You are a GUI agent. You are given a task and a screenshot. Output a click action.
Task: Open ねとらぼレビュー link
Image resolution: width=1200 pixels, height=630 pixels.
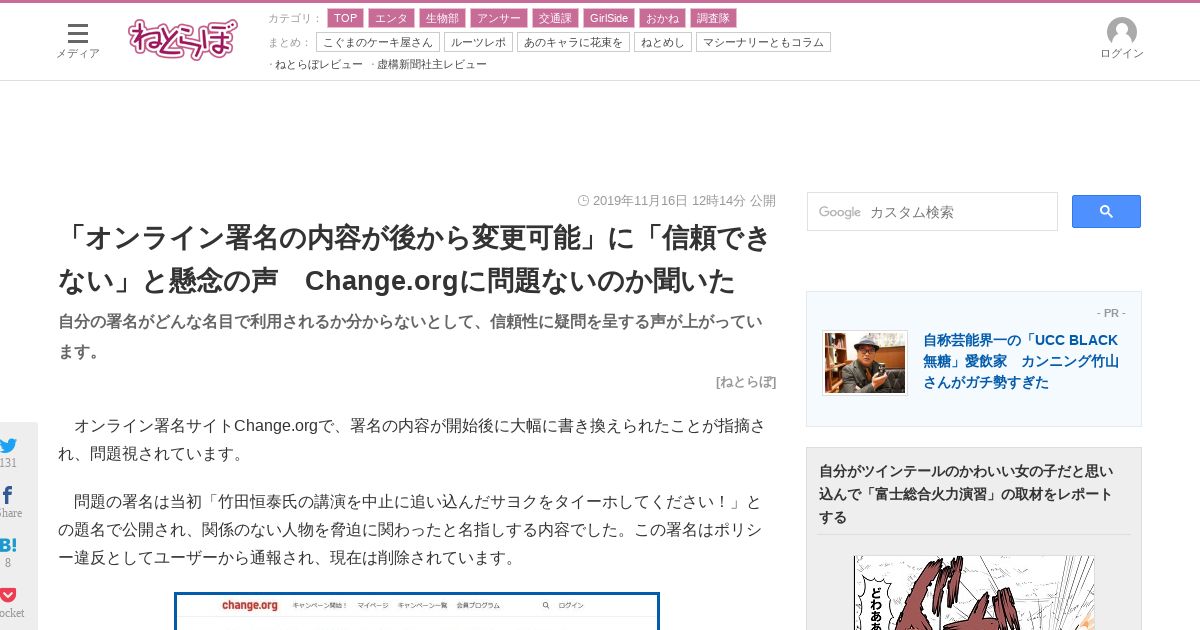[318, 64]
